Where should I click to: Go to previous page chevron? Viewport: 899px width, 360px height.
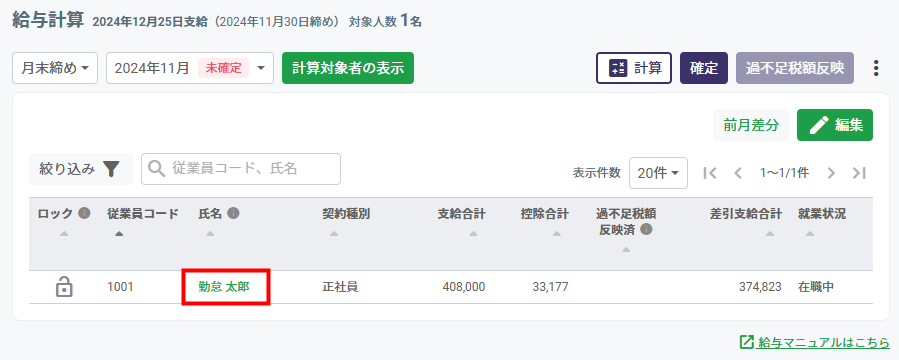738,173
